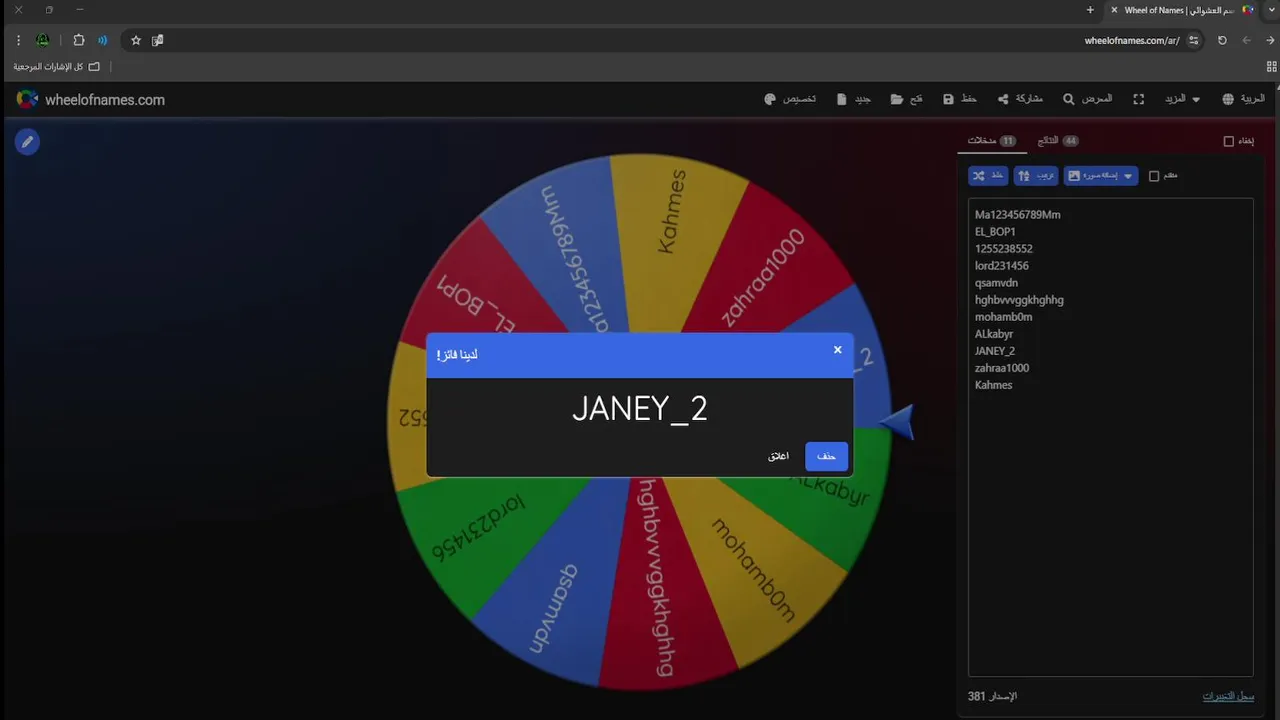
Task: Select the mohamb0m entry line
Action: pyautogui.click(x=1004, y=317)
